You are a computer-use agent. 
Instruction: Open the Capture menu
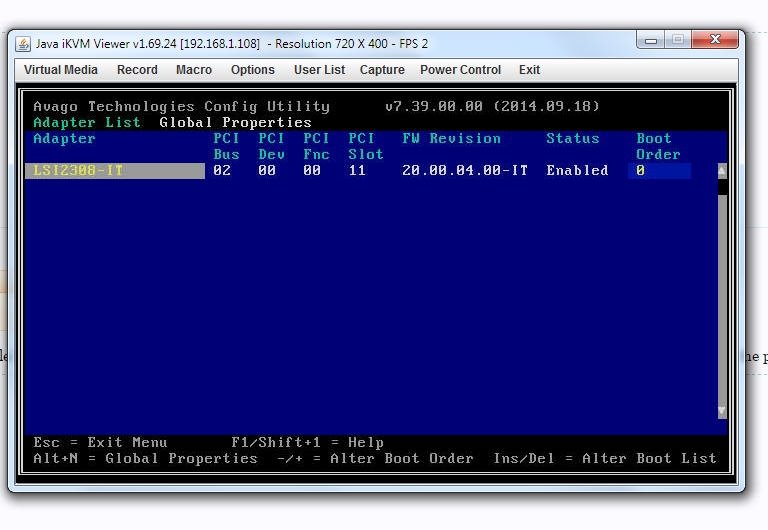coord(382,70)
